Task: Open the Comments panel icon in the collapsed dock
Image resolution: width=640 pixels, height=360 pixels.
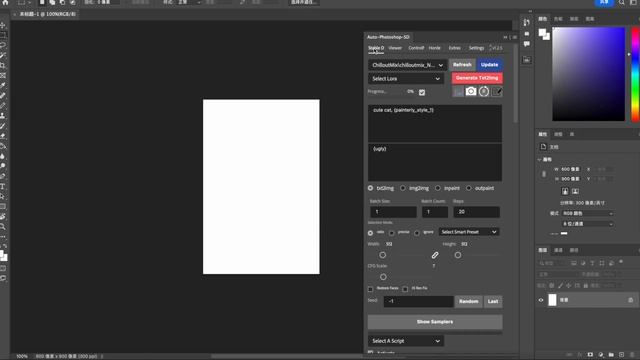Action: [527, 44]
